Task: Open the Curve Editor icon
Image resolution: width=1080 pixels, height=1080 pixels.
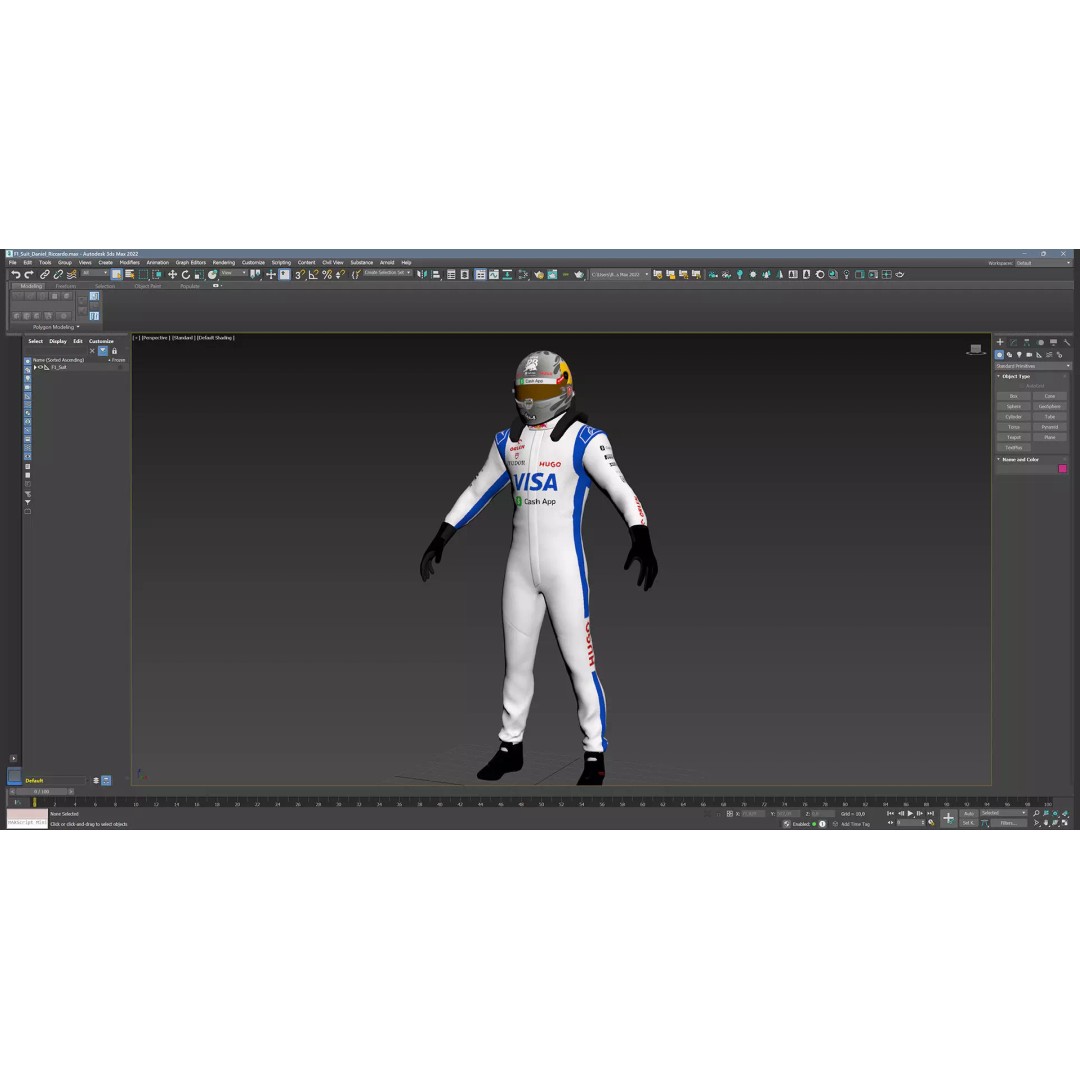Action: [493, 274]
